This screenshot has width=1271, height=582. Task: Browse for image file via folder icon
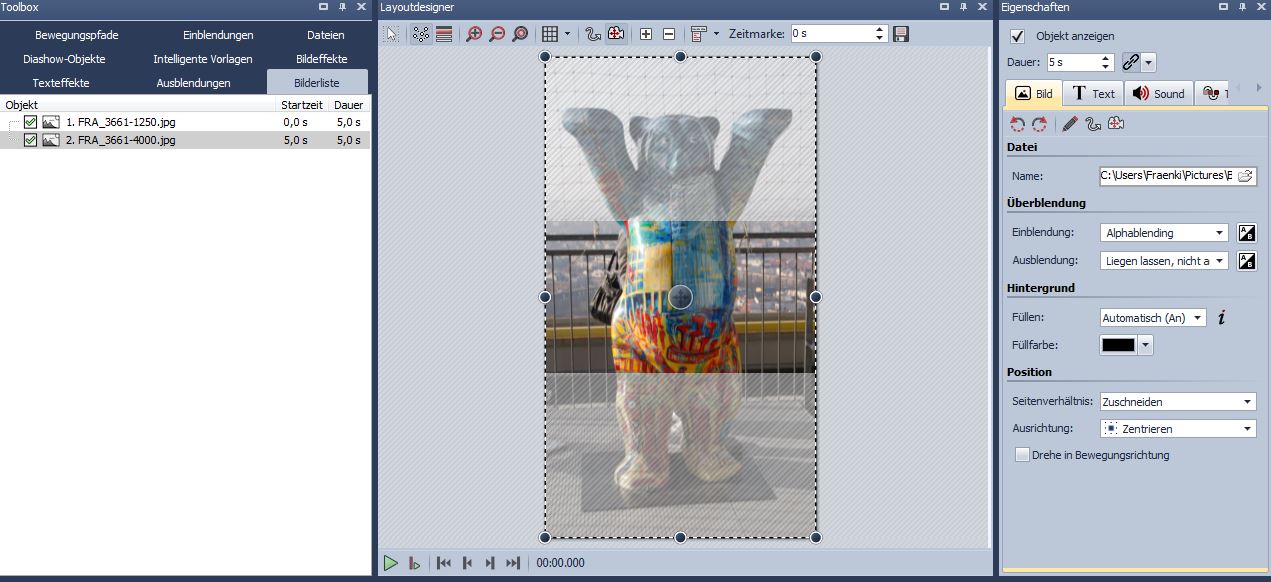(1245, 176)
